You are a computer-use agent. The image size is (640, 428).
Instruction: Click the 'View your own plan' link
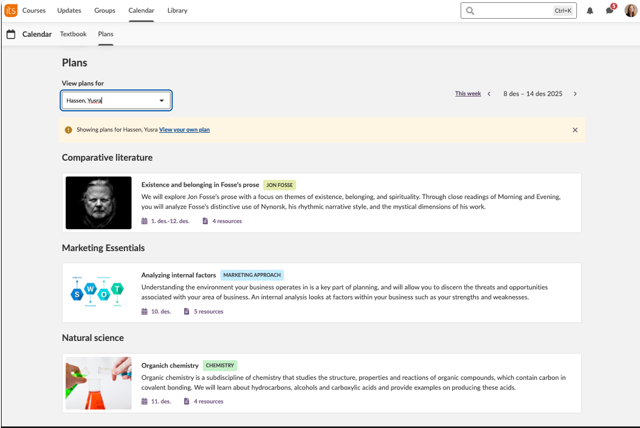tap(184, 130)
